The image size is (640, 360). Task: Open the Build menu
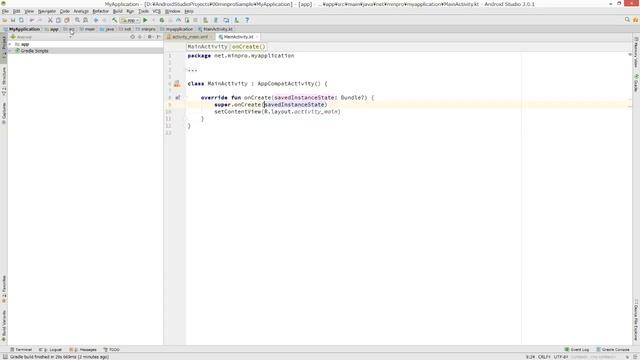click(118, 11)
